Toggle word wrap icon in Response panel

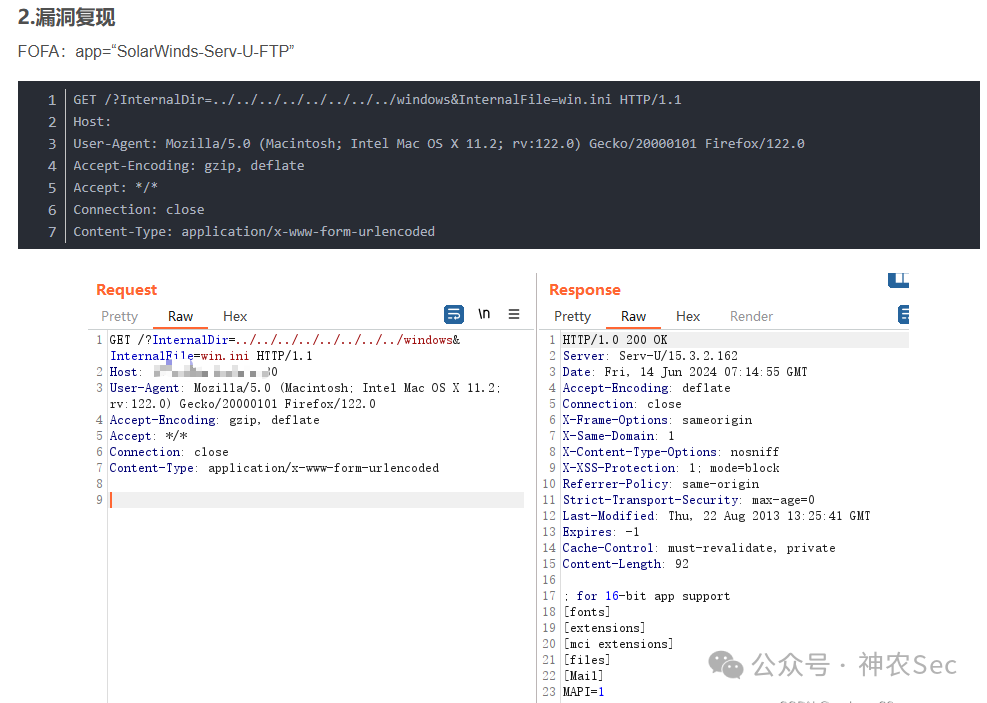click(904, 314)
